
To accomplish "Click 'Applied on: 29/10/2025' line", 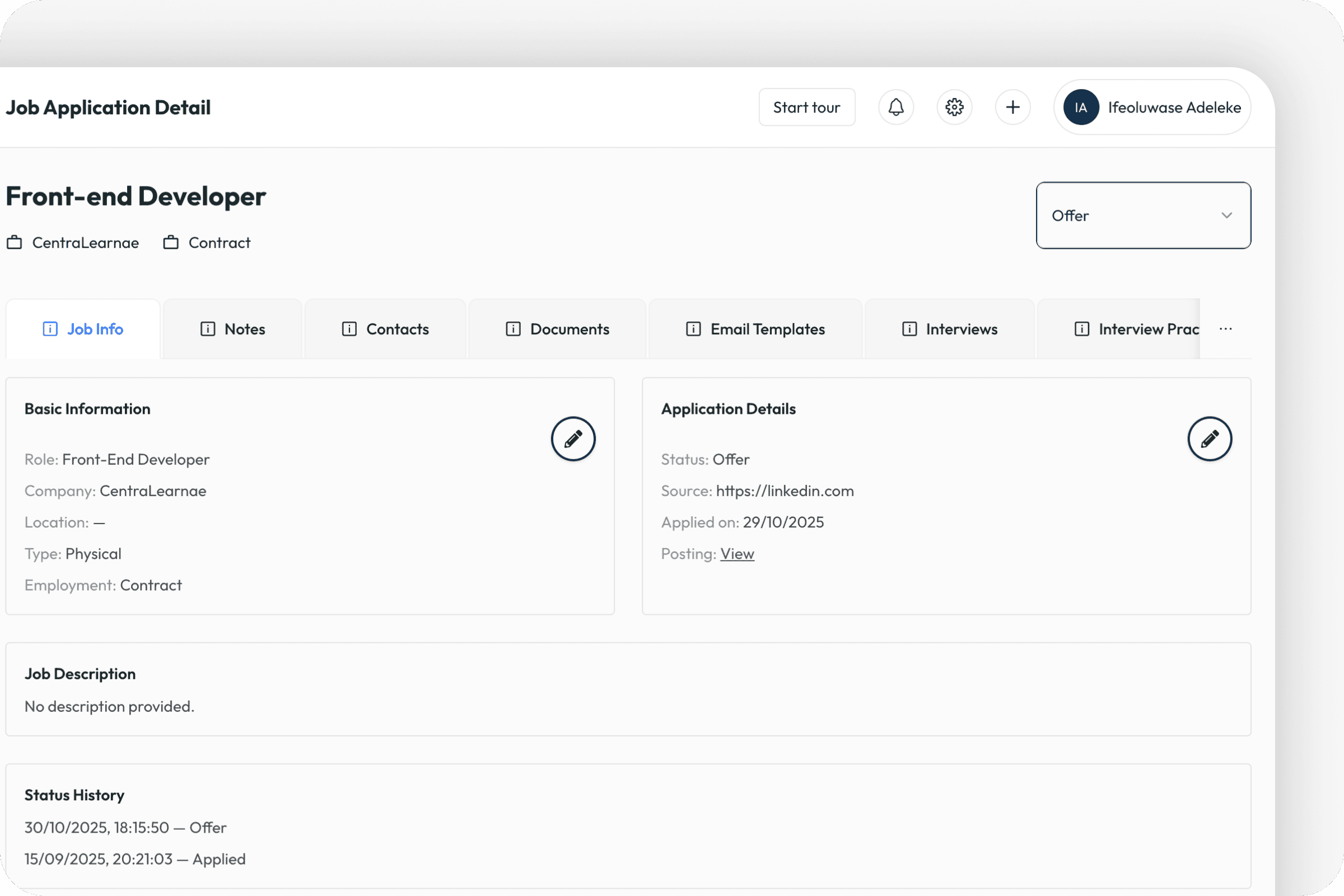I will pos(743,522).
